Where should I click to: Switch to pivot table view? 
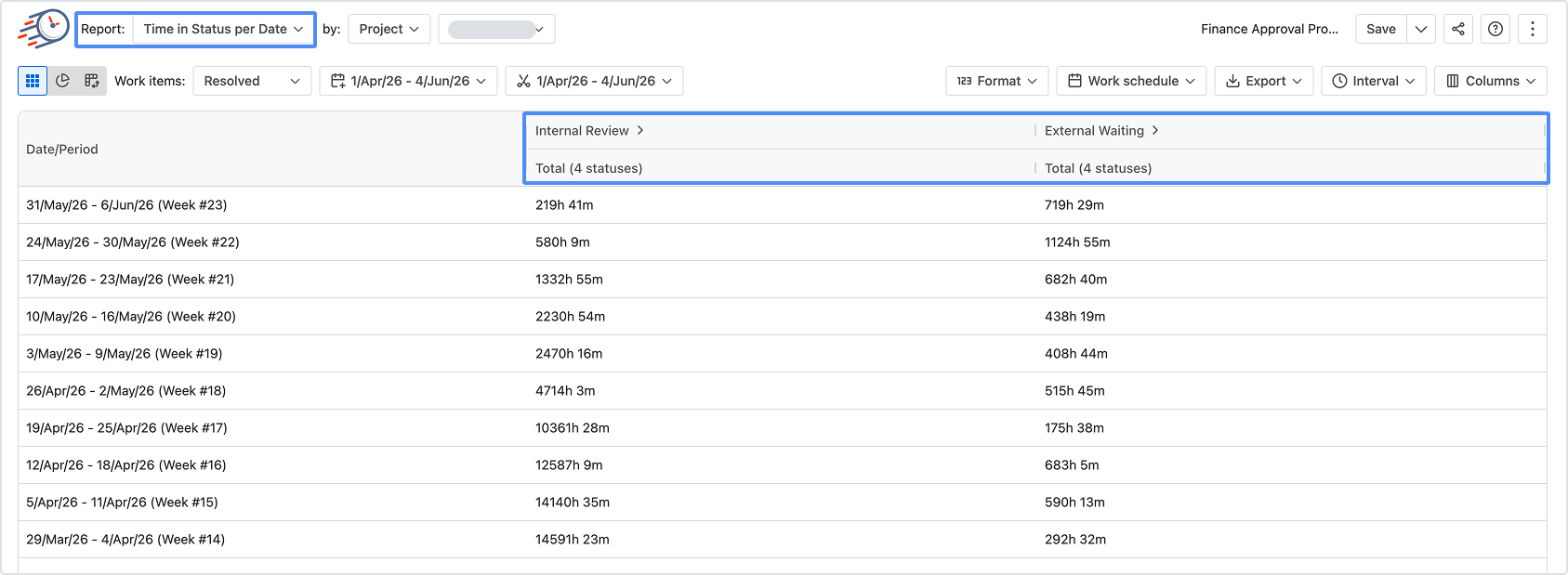tap(92, 81)
